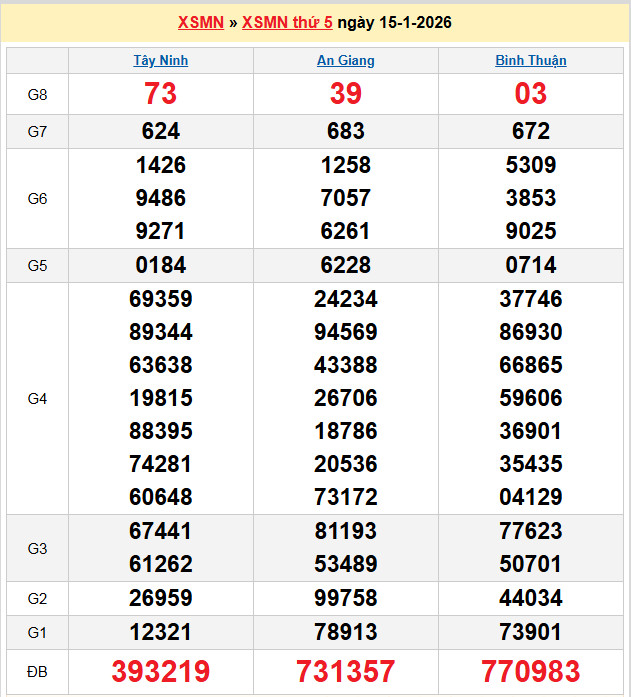Open the Bình Thuận province link
This screenshot has height=697, width=631.
point(531,60)
